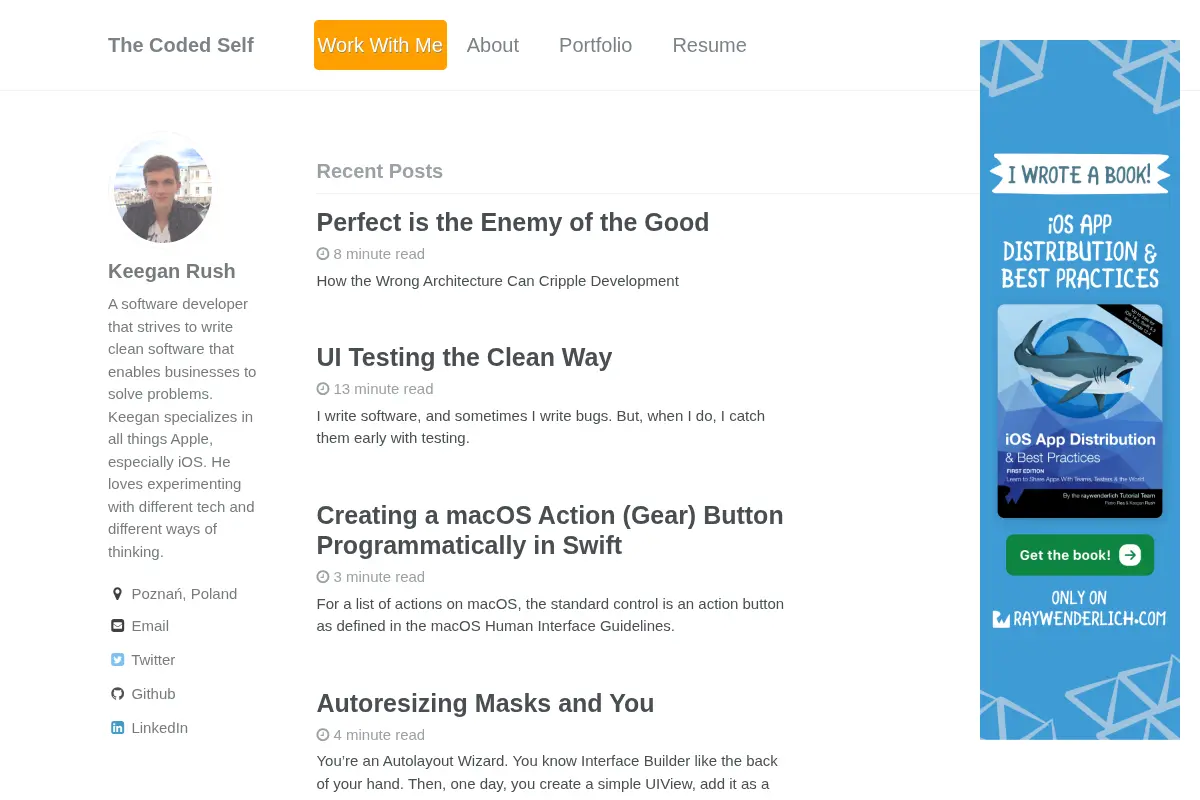The image size is (1200, 800).
Task: Click the text 13 minute read
Action: pos(383,389)
